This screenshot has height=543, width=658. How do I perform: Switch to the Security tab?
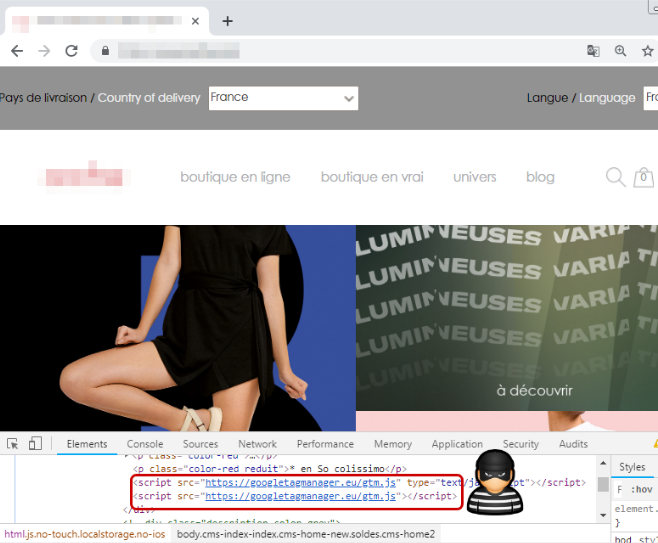[x=521, y=444]
